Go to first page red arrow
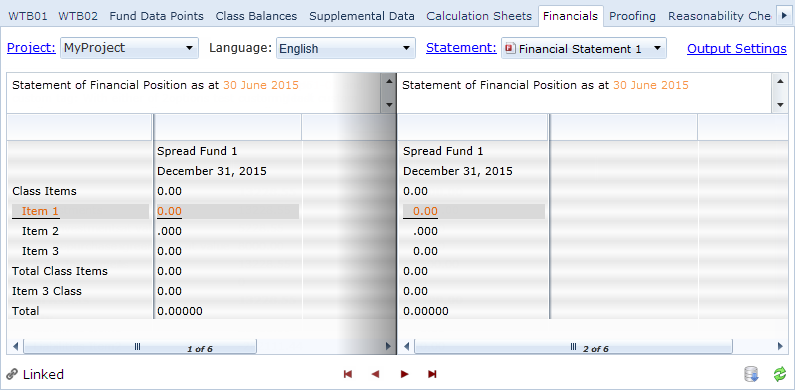Screen dimensions: 795x390 [348, 374]
